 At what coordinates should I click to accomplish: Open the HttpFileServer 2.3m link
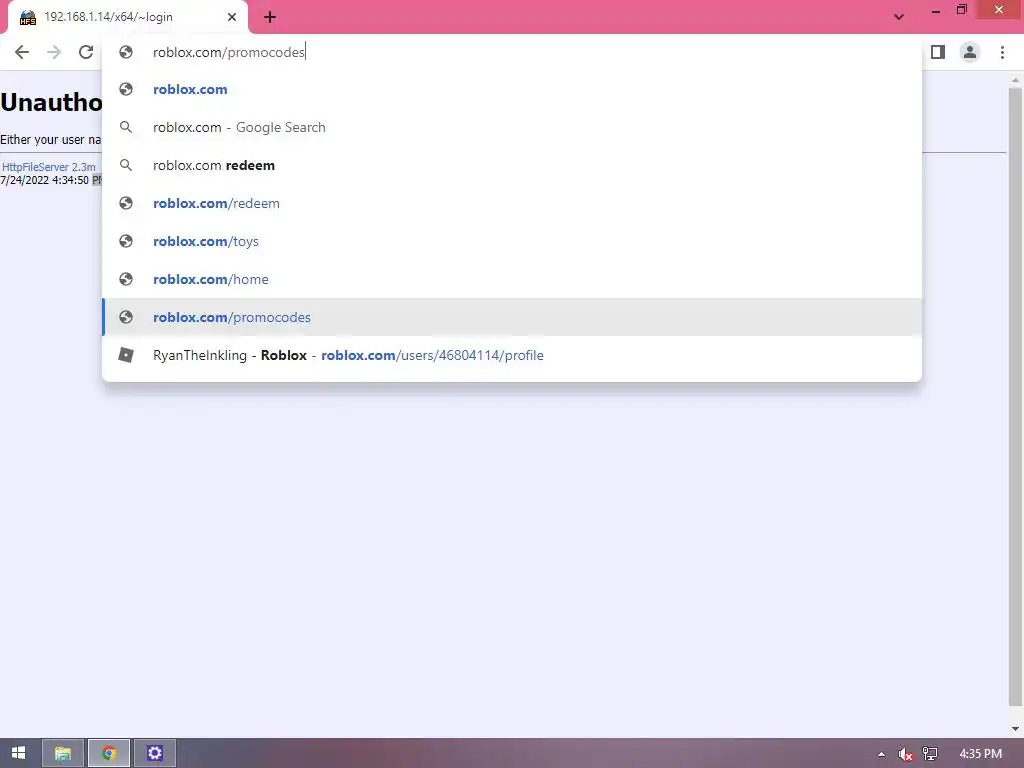pyautogui.click(x=48, y=167)
